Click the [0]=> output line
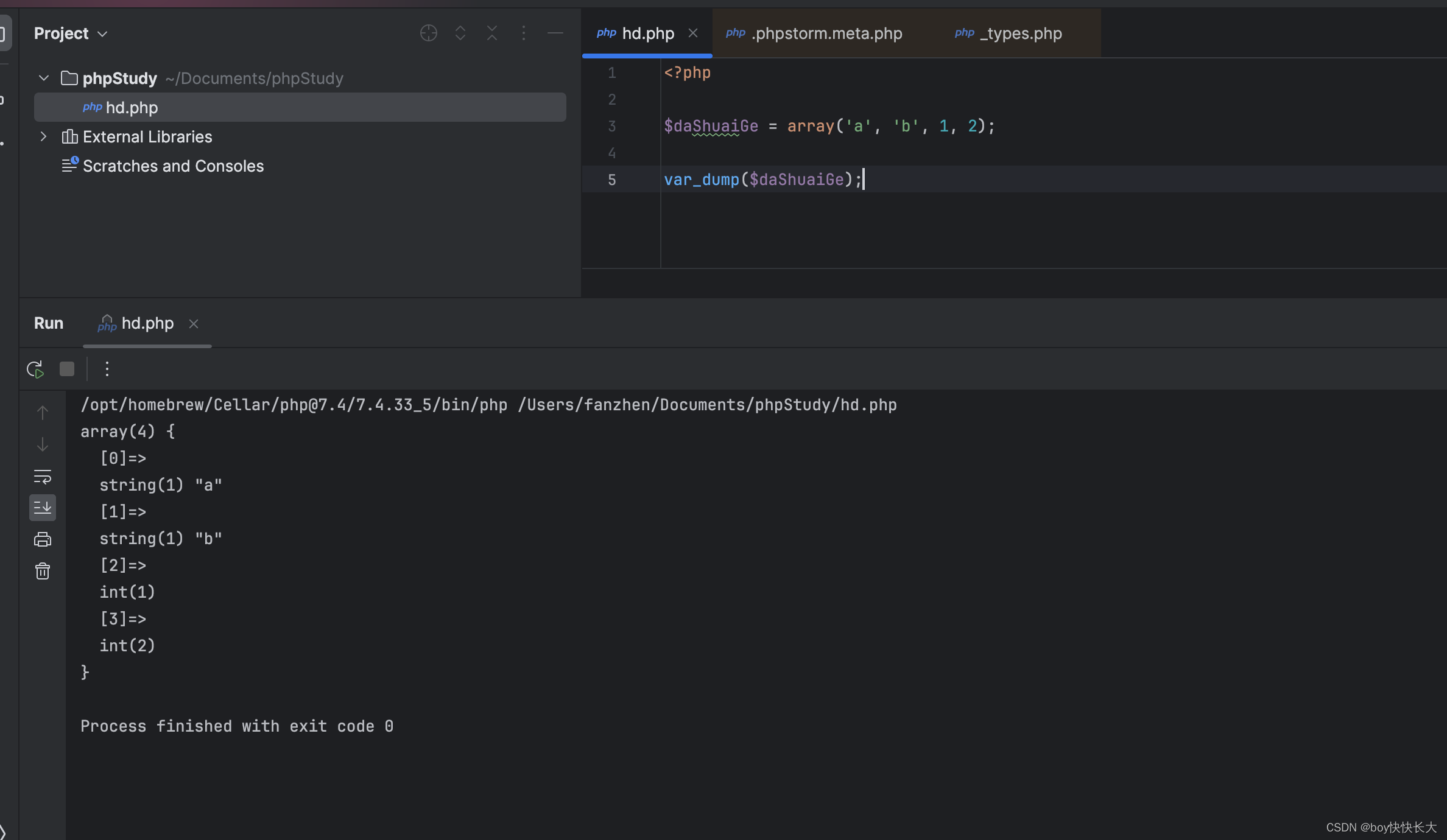The width and height of the screenshot is (1447, 840). (x=123, y=458)
